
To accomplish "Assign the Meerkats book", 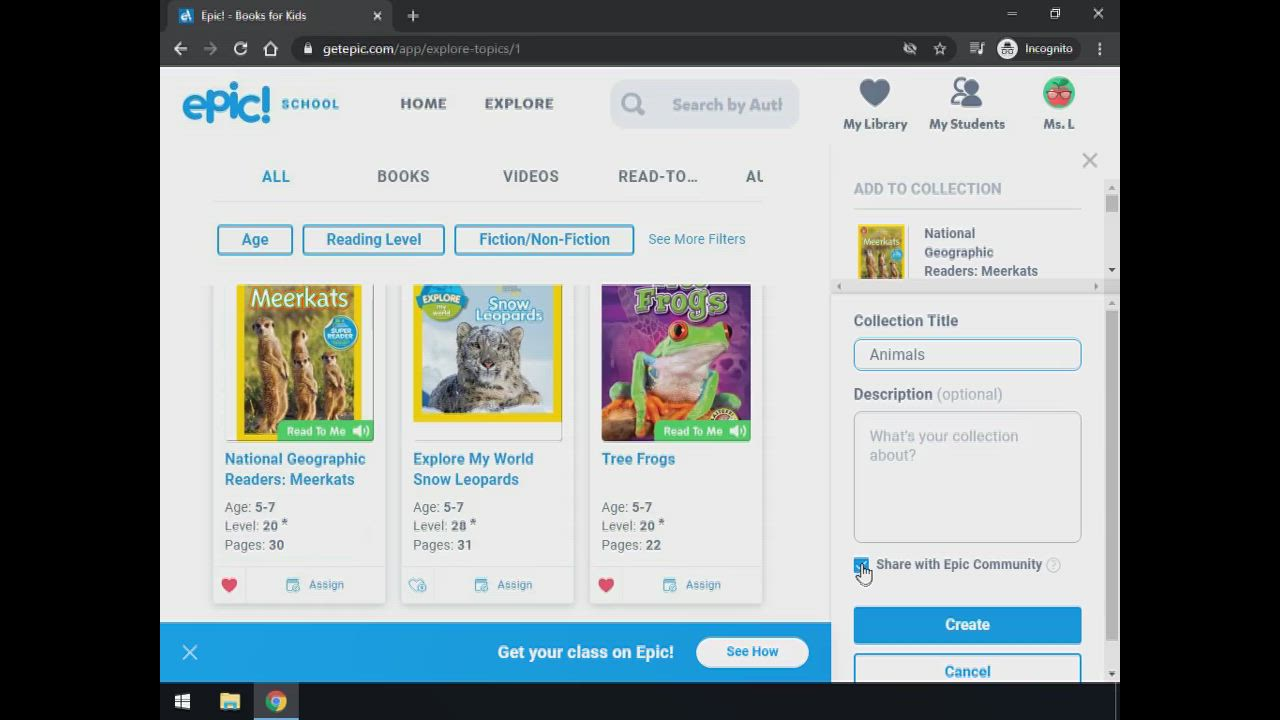I will pyautogui.click(x=315, y=585).
